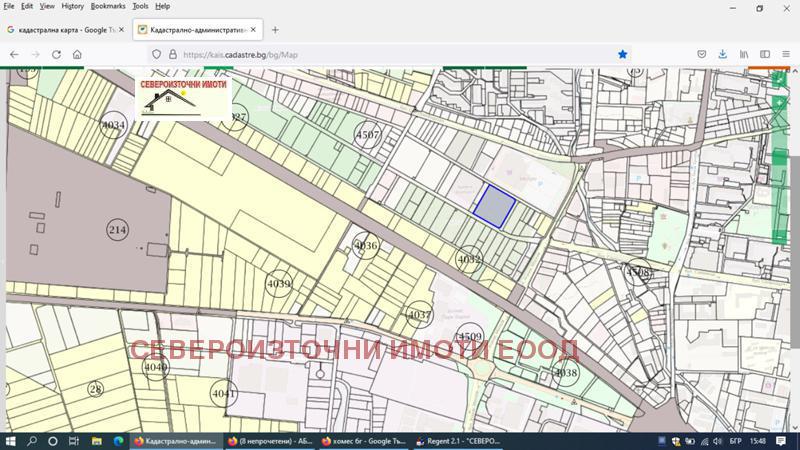This screenshot has width=800, height=450.
Task: Open the Firefox hamburger menu
Action: (787, 54)
